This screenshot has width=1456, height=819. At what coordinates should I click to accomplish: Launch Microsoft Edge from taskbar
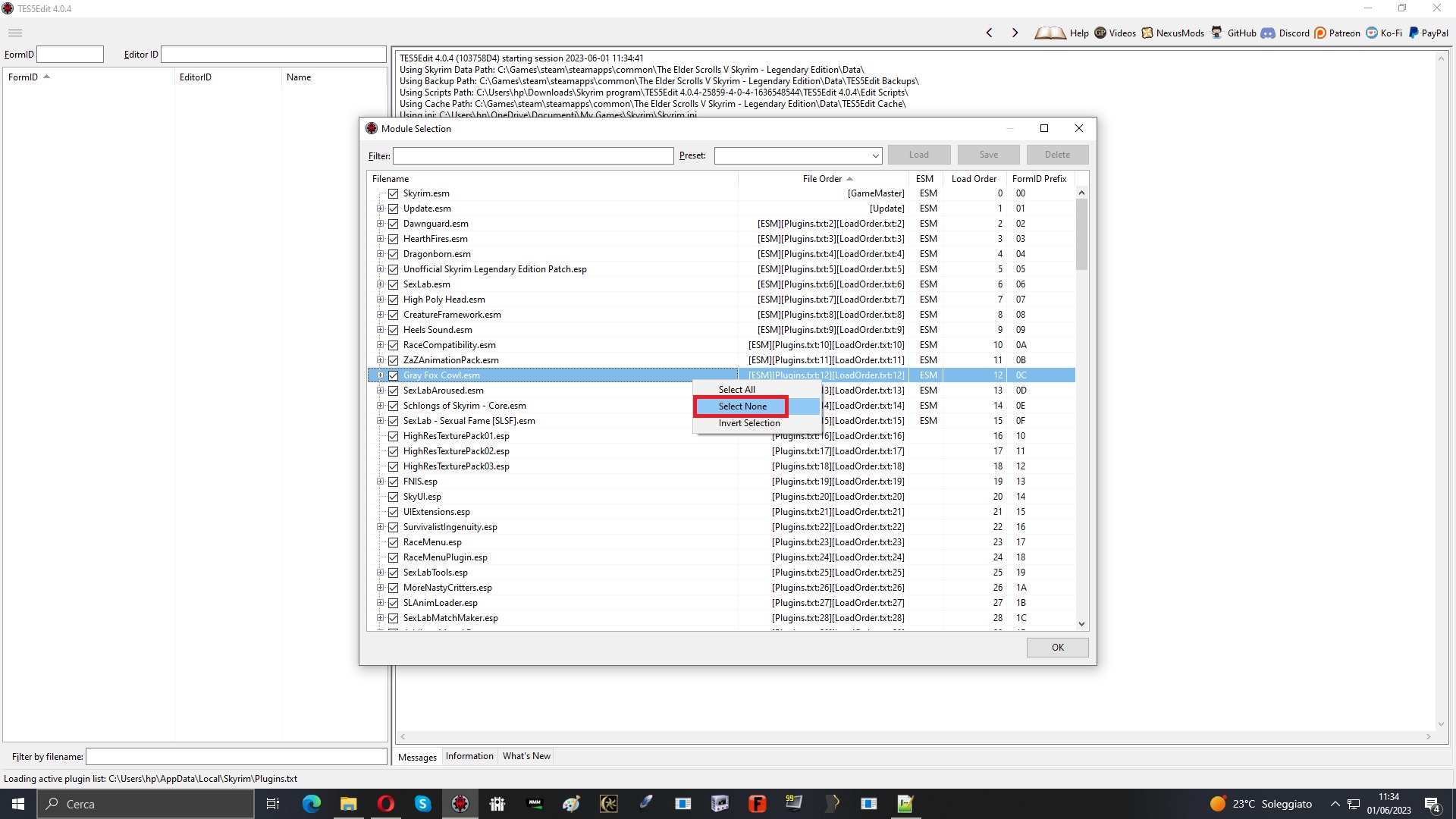tap(312, 804)
